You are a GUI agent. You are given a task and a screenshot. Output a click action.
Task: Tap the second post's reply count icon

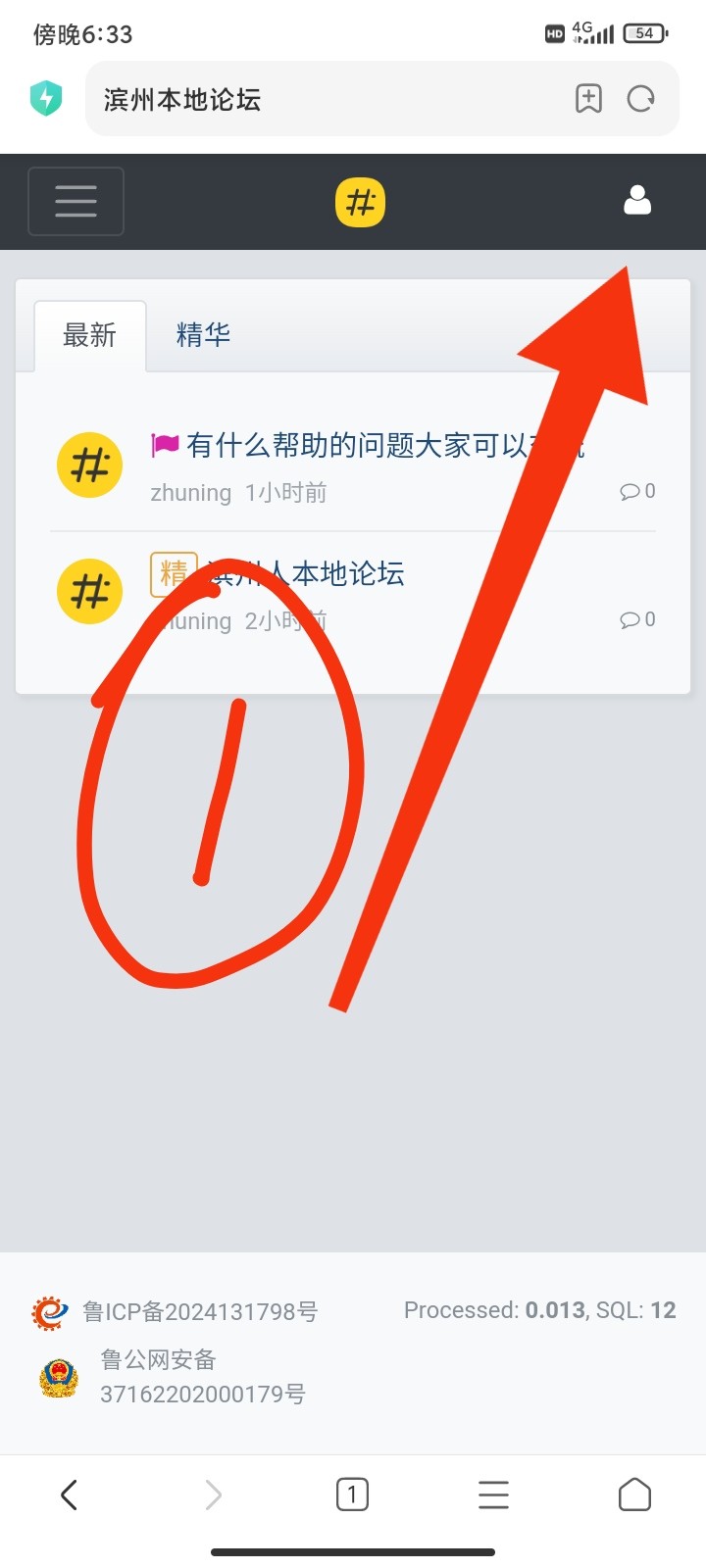[x=637, y=619]
